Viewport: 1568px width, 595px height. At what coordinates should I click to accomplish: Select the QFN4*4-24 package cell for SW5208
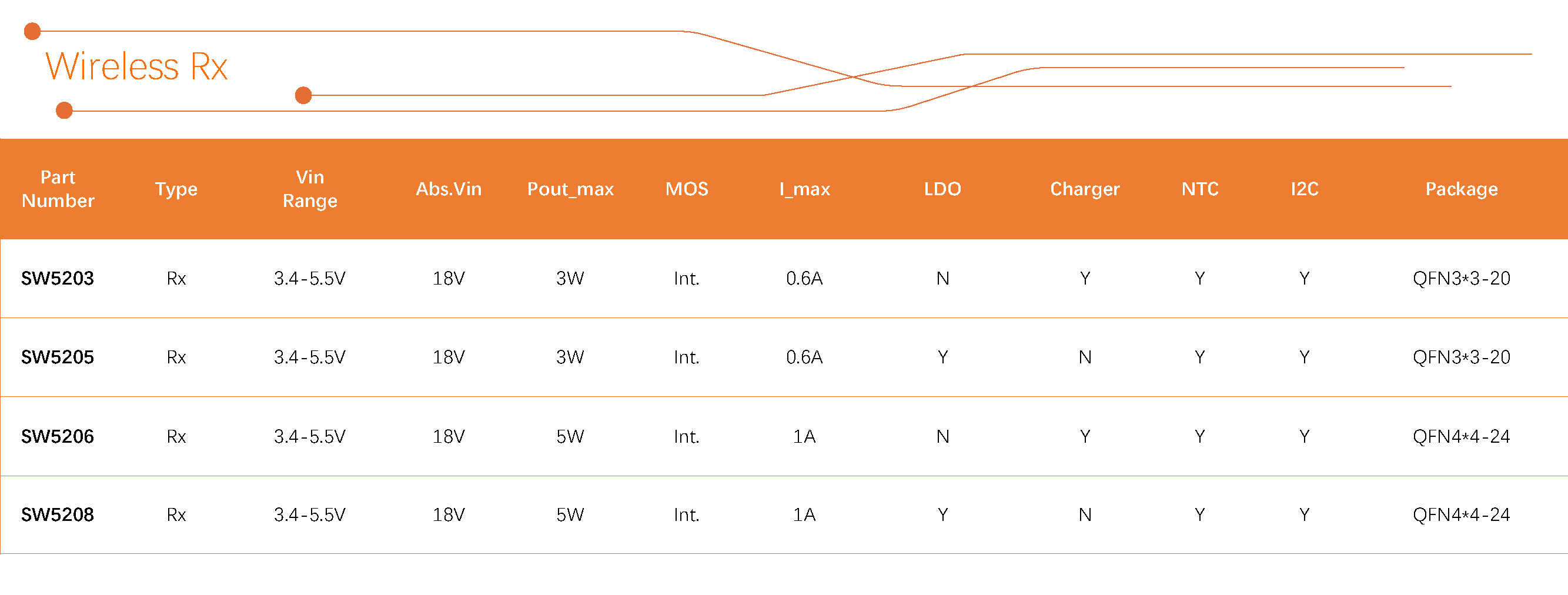point(1461,514)
